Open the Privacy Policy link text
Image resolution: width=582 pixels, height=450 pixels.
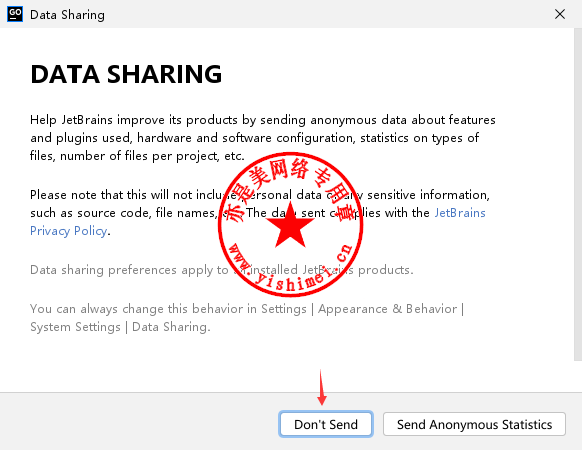[69, 231]
